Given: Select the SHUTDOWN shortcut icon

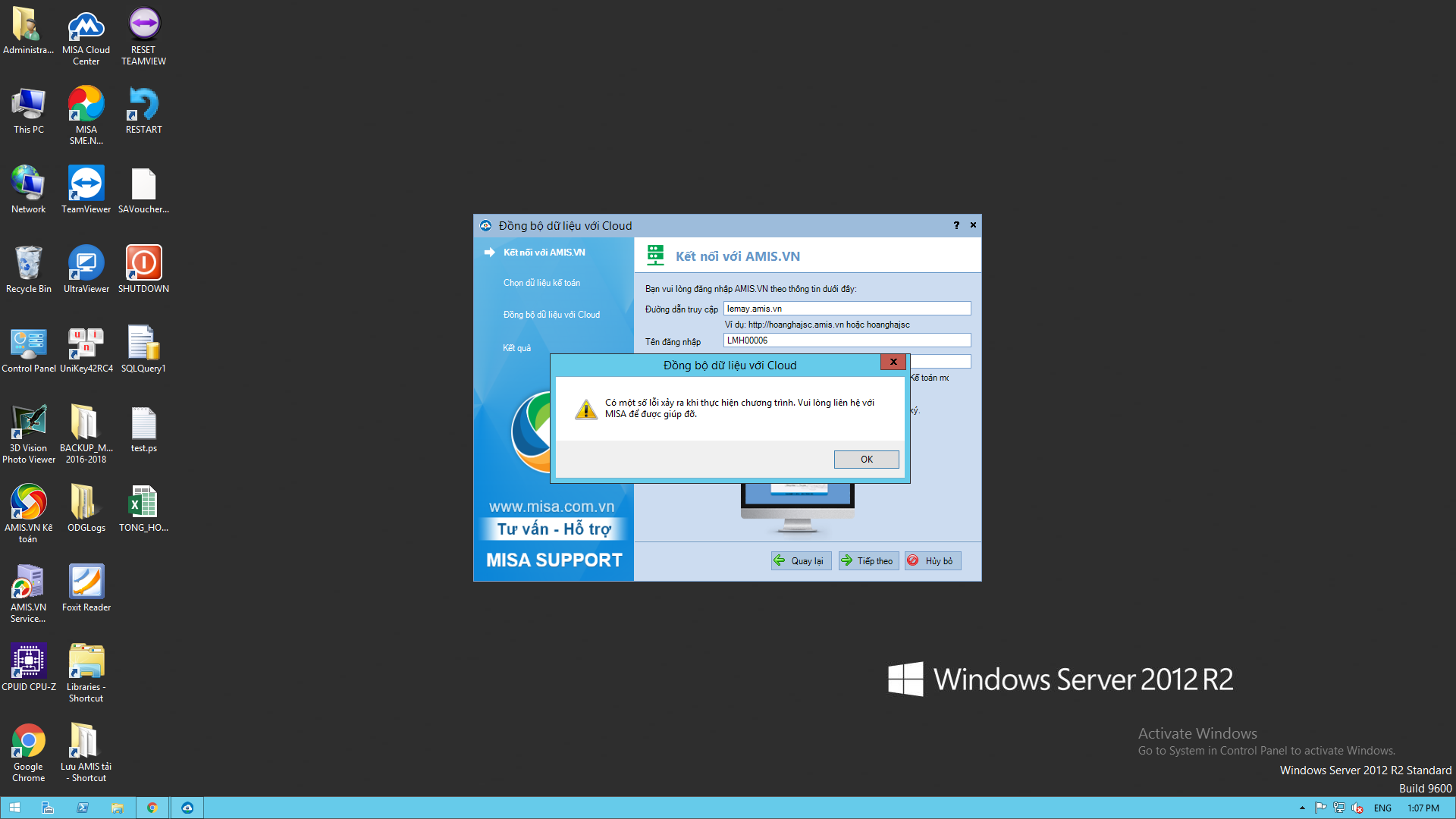Looking at the screenshot, I should point(143,269).
